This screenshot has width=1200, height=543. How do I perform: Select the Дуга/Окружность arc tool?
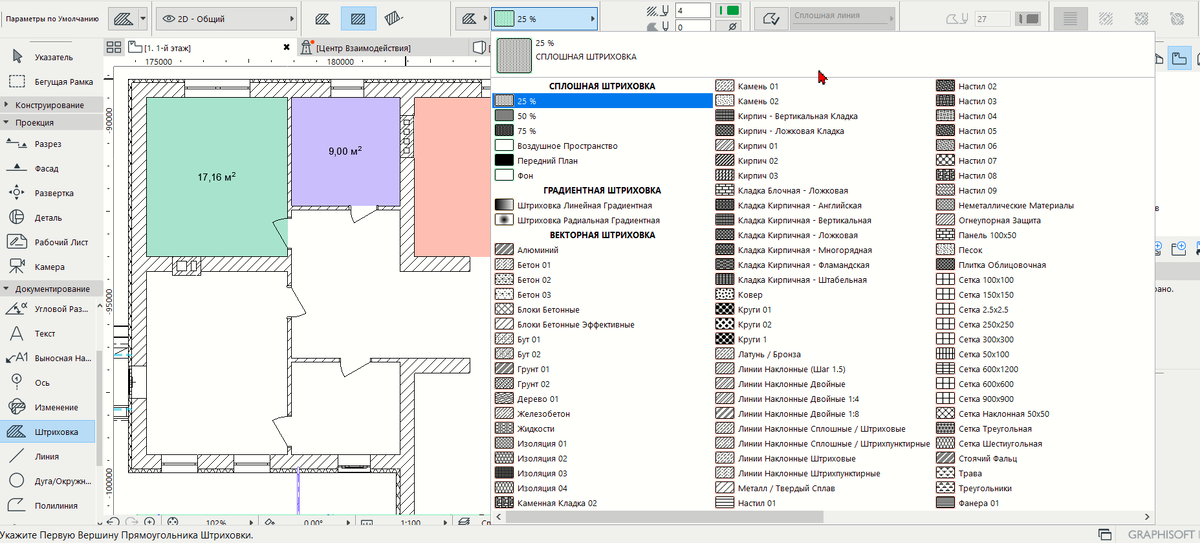click(48, 480)
